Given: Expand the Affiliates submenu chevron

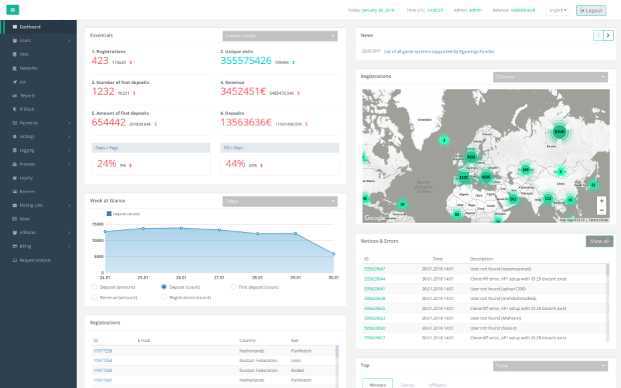Looking at the screenshot, I should coord(70,232).
